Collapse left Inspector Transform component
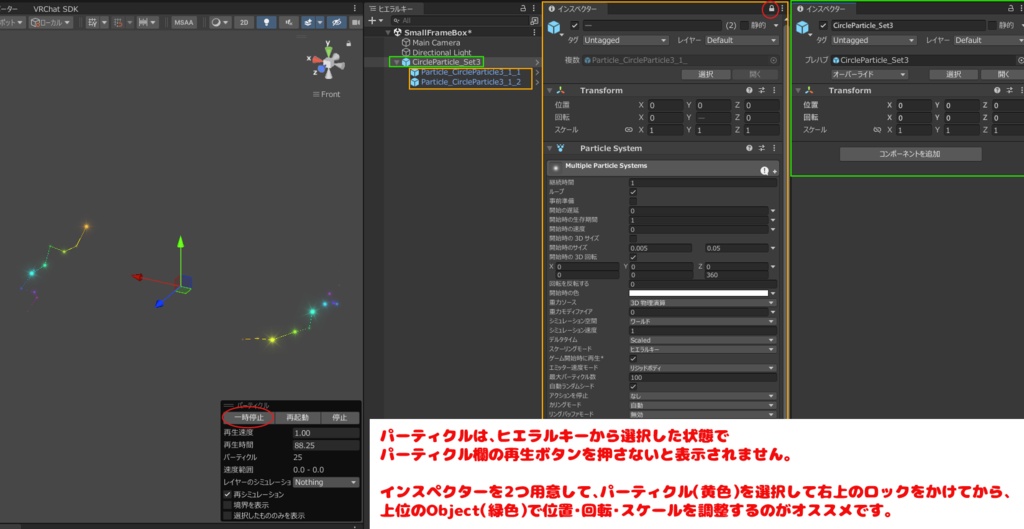 tap(549, 91)
